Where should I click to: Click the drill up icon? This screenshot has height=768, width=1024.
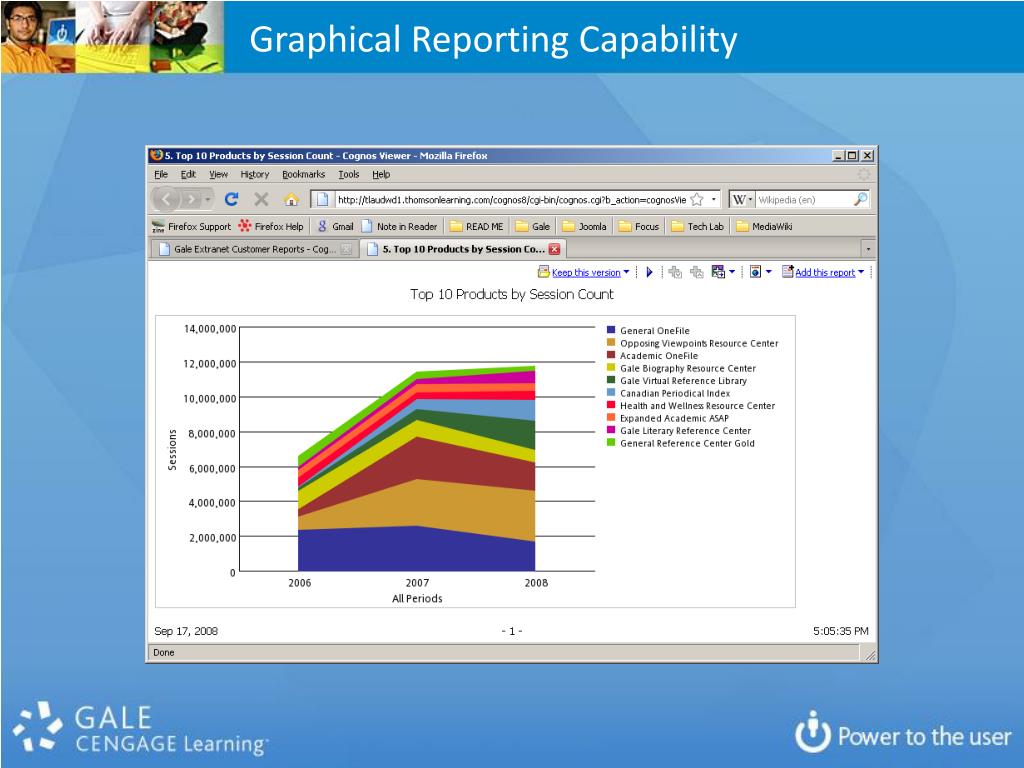click(696, 272)
